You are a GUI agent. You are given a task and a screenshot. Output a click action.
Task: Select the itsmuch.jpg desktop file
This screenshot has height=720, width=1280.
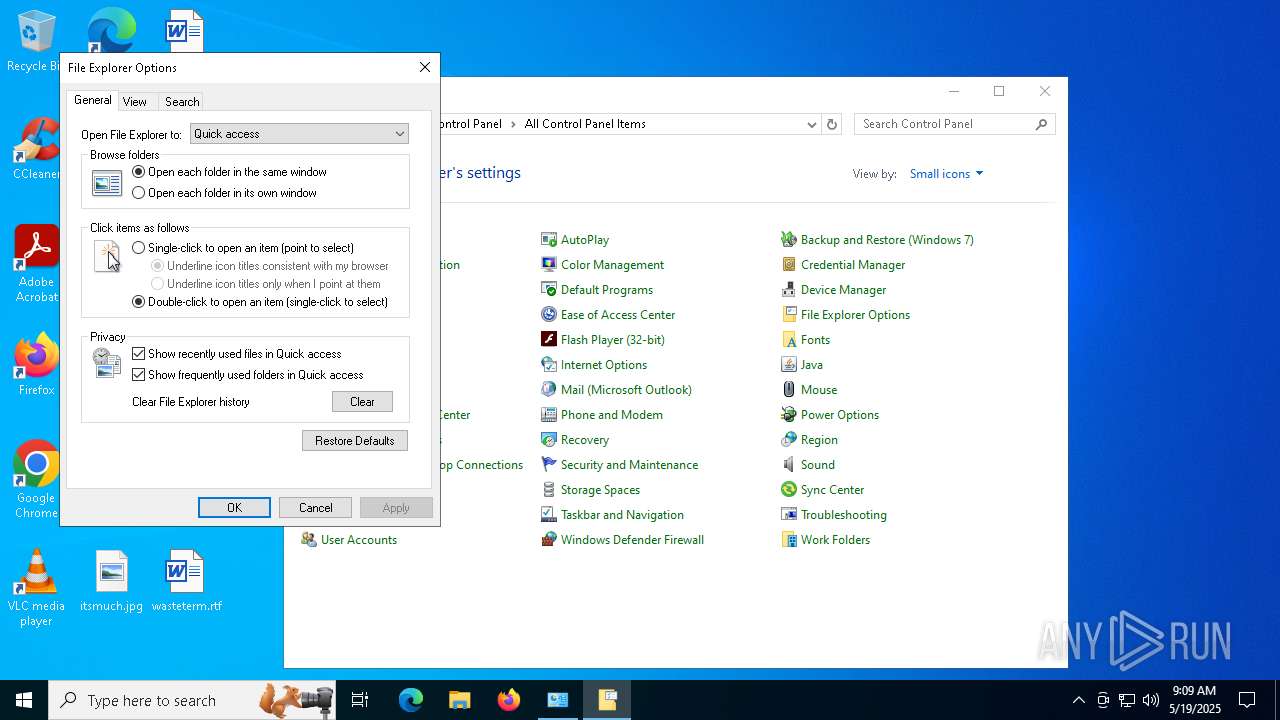(111, 581)
